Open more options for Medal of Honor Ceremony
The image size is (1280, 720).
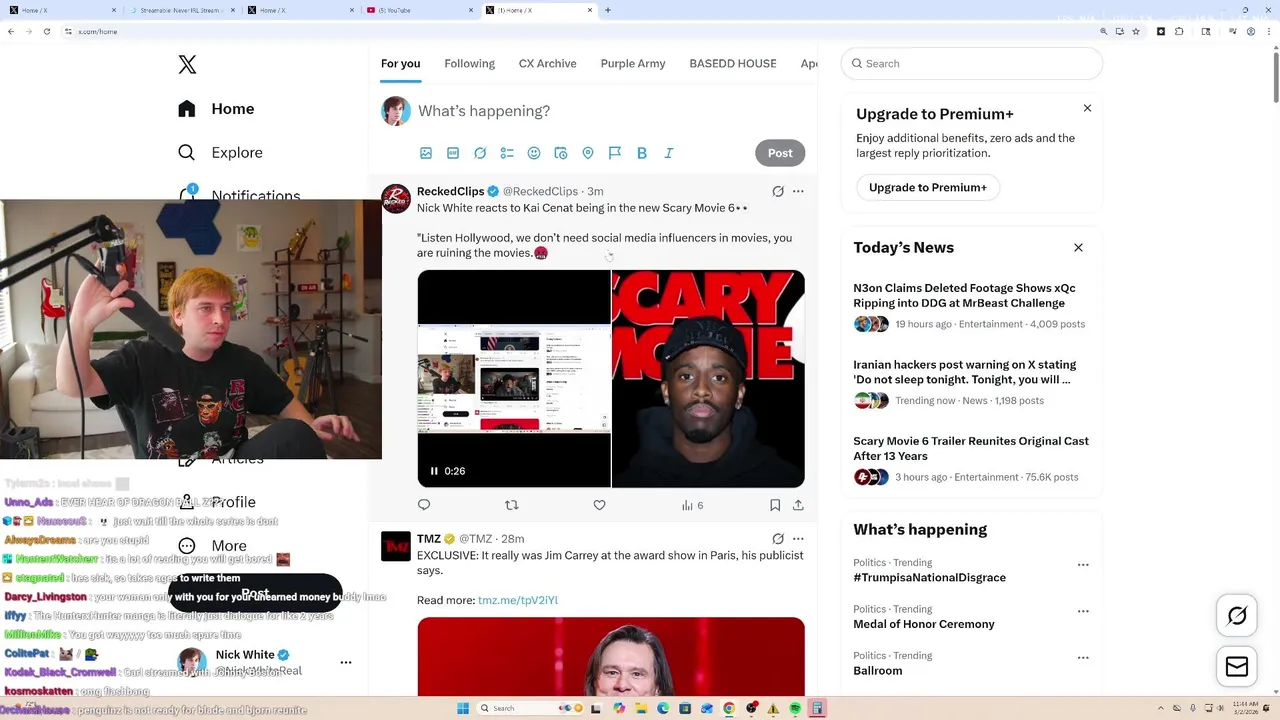click(1083, 611)
